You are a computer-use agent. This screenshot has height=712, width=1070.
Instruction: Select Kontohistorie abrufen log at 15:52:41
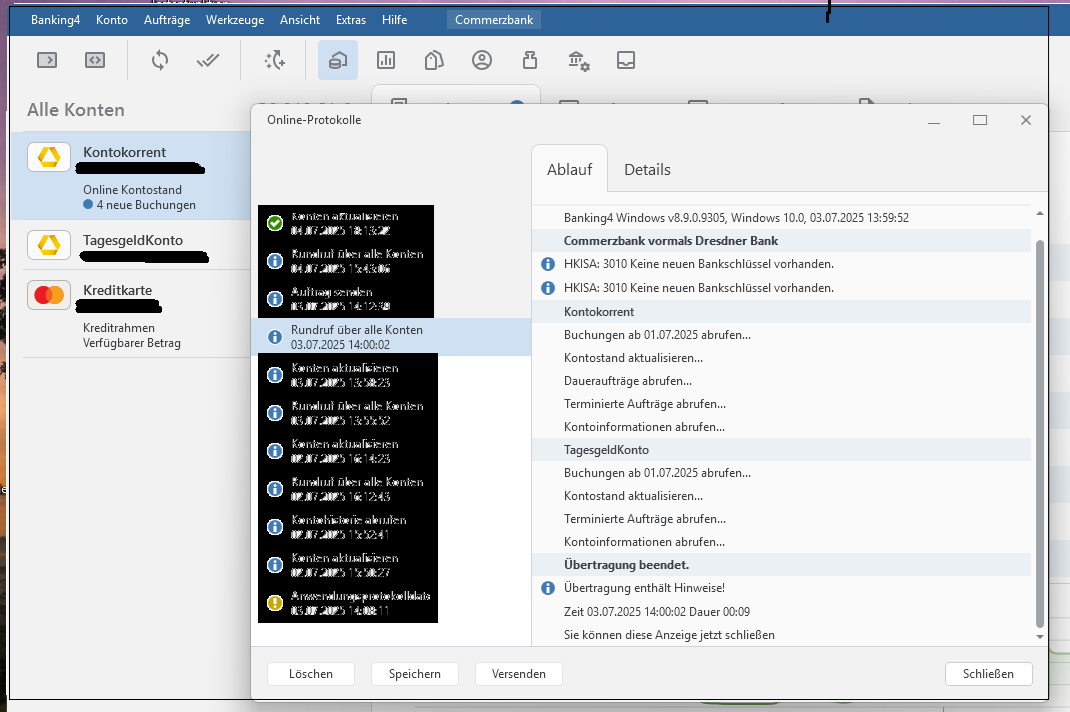coord(391,527)
